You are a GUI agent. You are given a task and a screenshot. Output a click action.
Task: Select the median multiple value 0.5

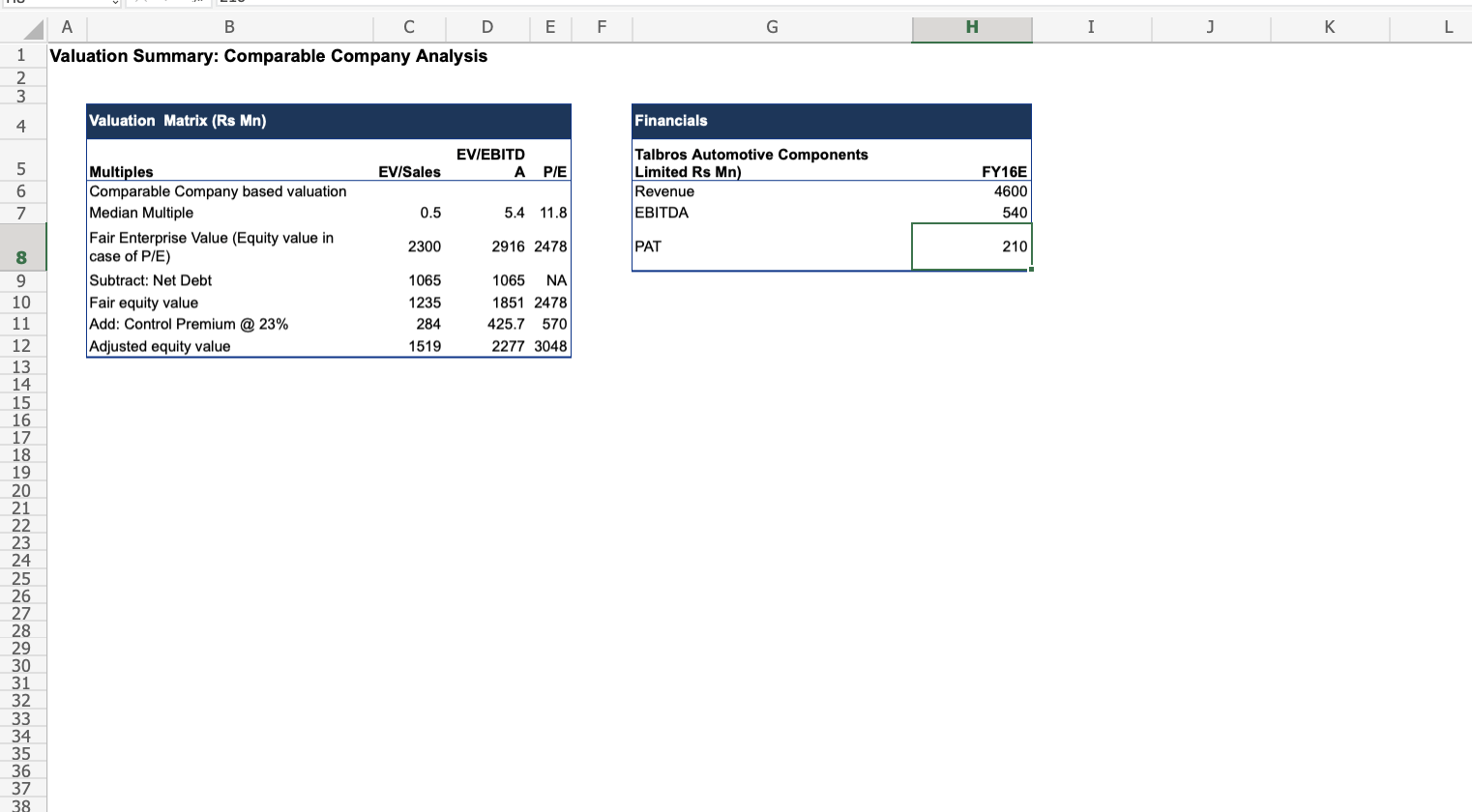[409, 213]
